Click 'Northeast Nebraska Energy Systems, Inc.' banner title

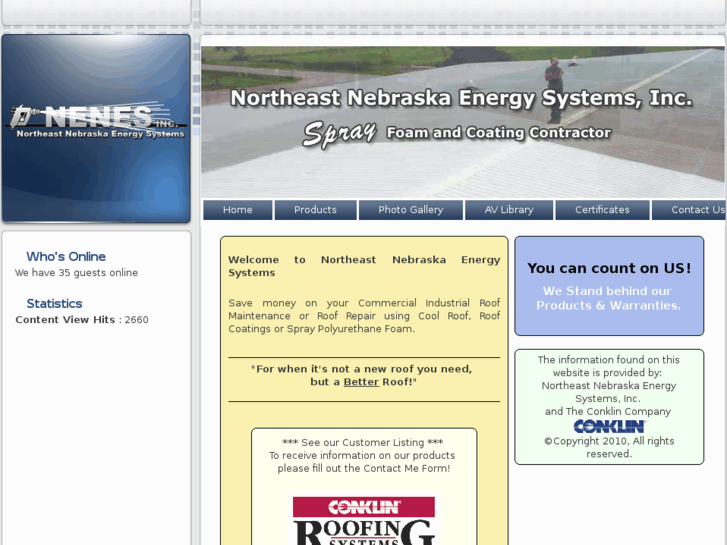(461, 98)
